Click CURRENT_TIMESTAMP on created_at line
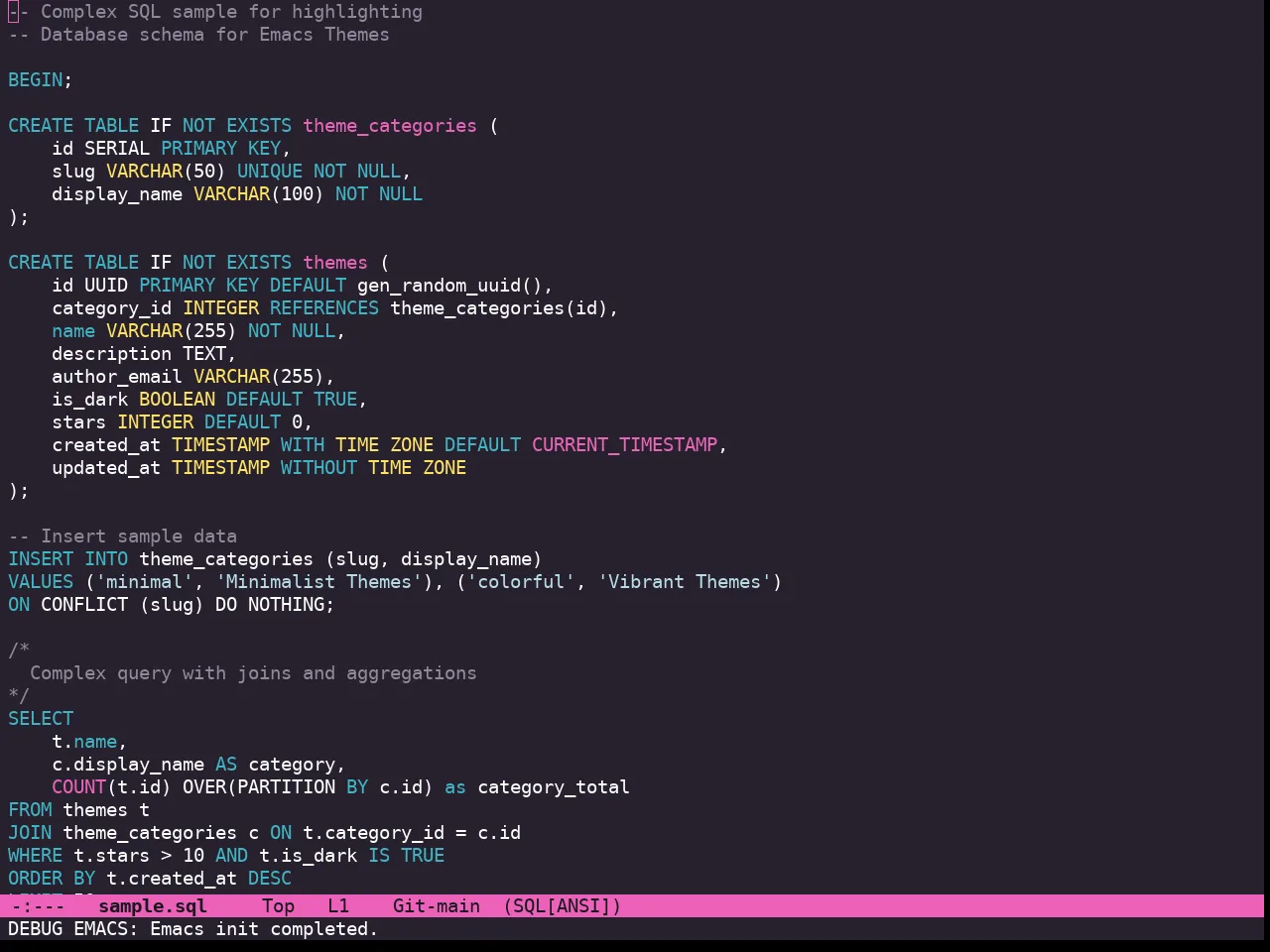The image size is (1270, 952). [624, 445]
